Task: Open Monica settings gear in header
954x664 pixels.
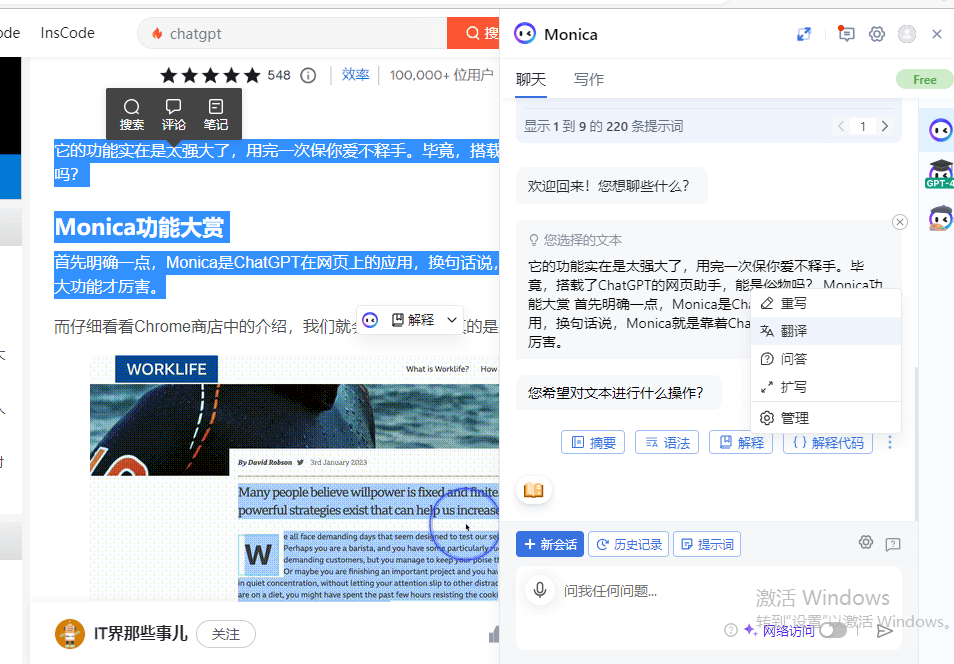Action: click(877, 34)
